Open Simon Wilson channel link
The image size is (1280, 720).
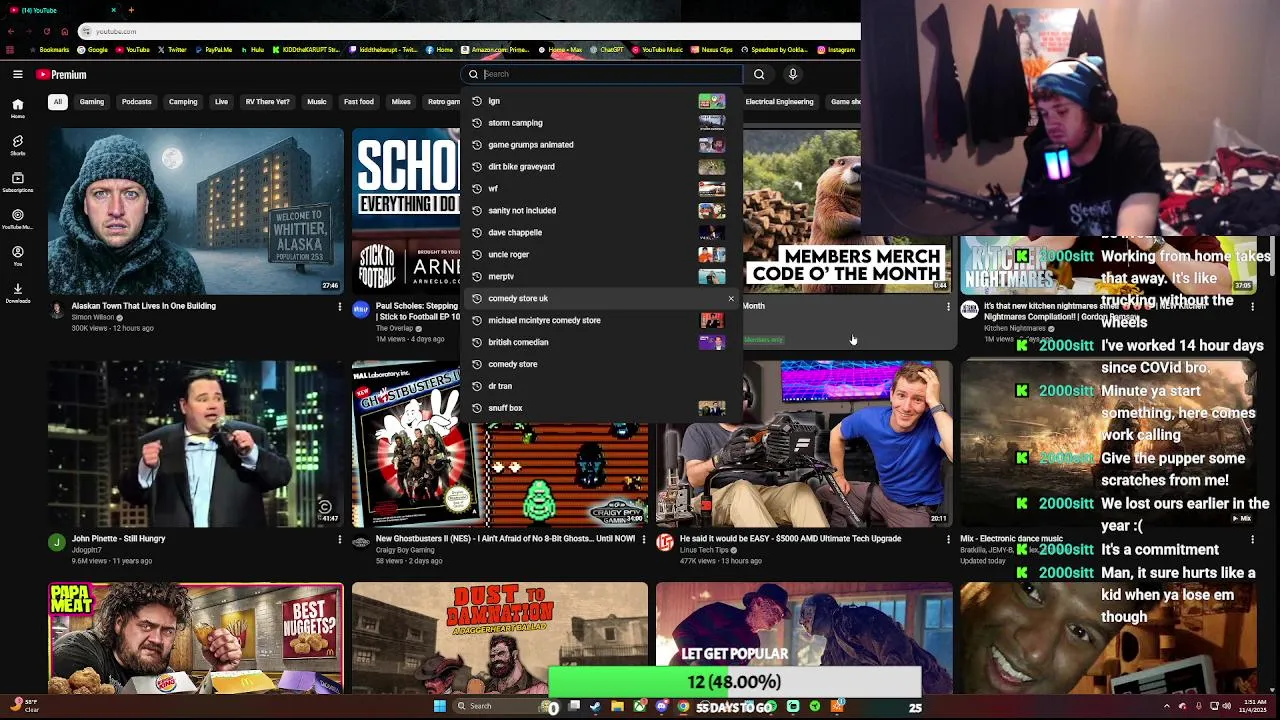pyautogui.click(x=93, y=318)
